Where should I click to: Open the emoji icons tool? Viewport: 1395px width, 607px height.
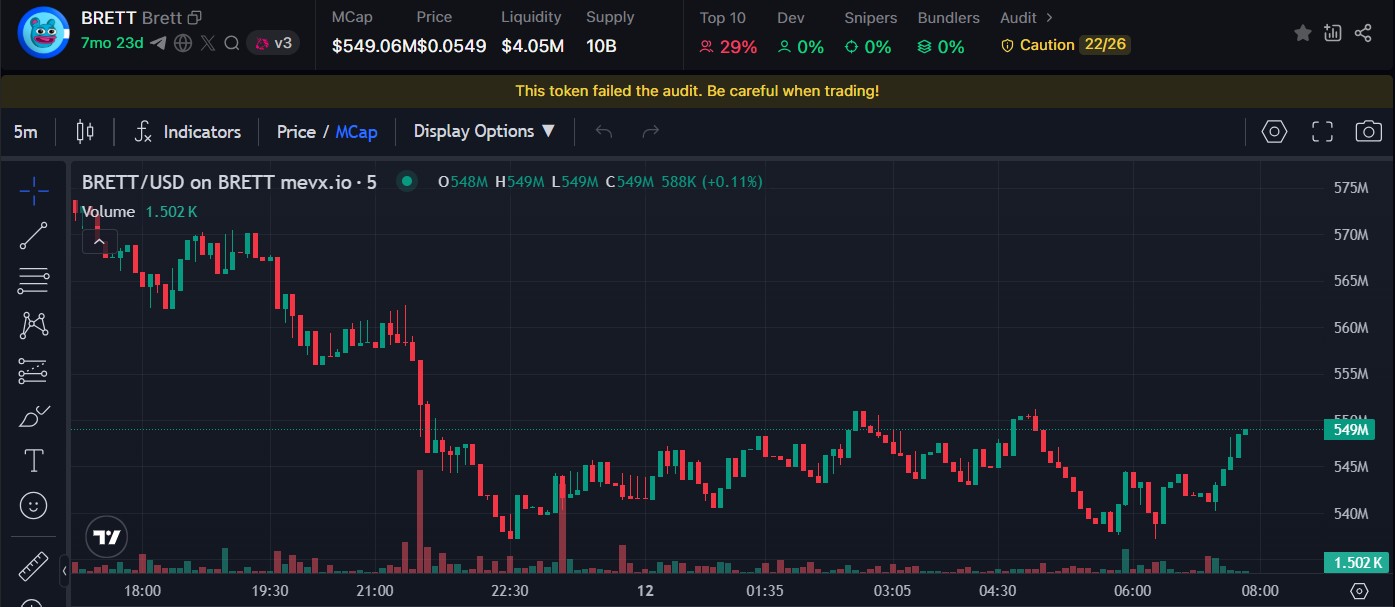pos(33,506)
